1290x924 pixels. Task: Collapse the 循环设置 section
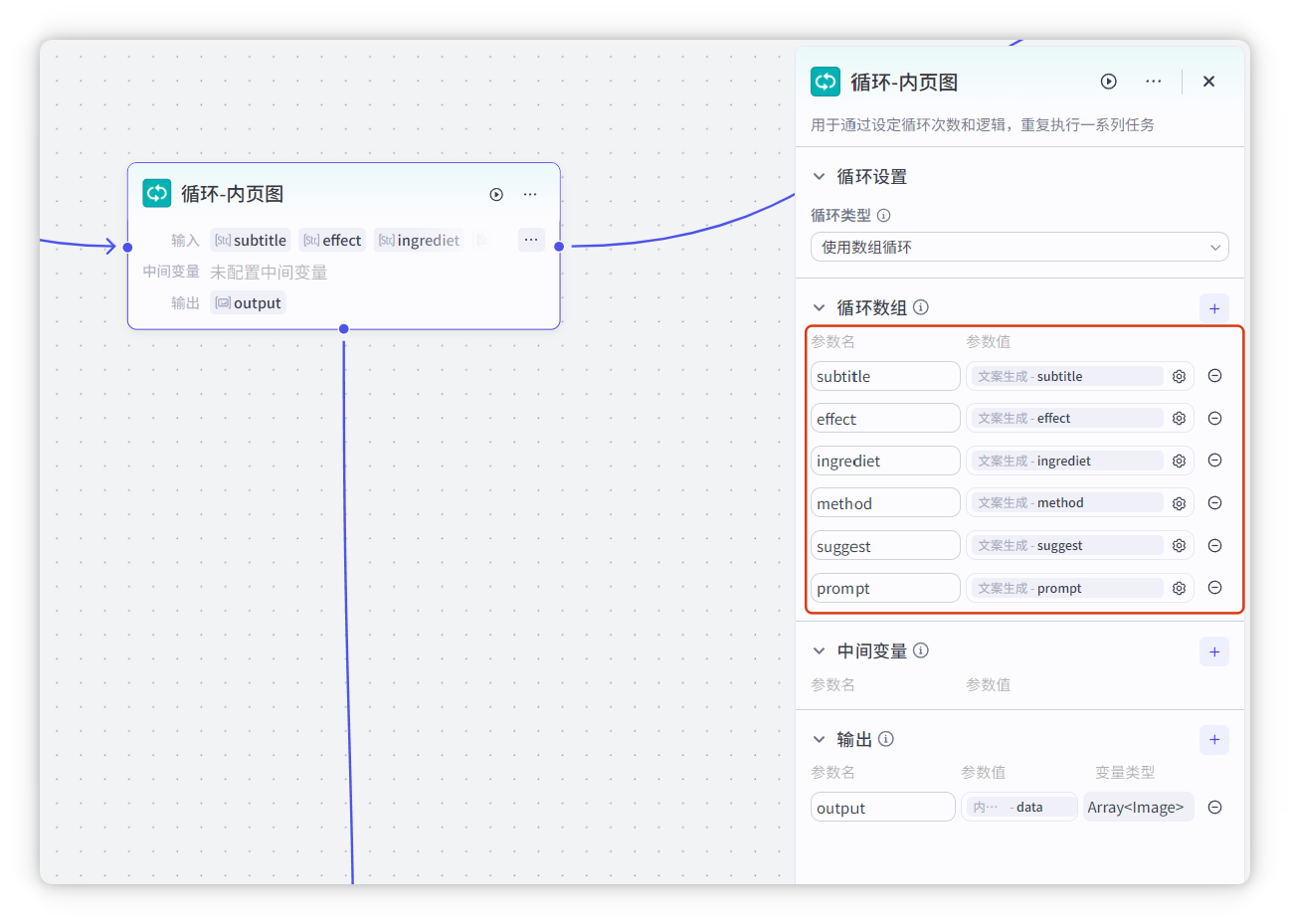[x=819, y=177]
